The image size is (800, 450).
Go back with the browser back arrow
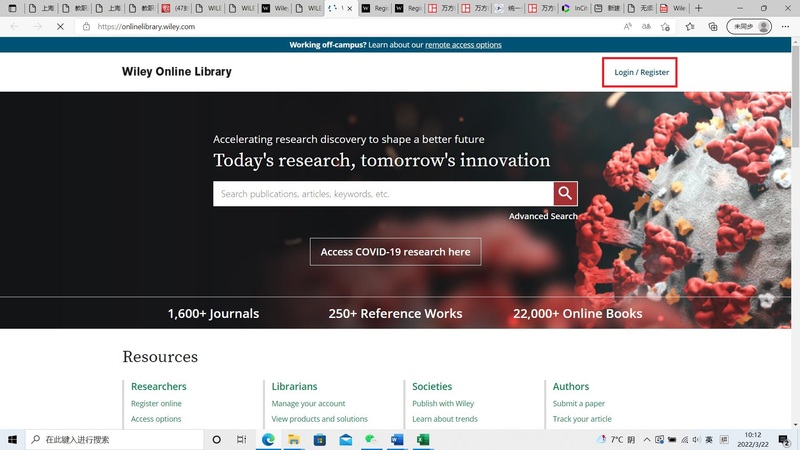click(14, 27)
